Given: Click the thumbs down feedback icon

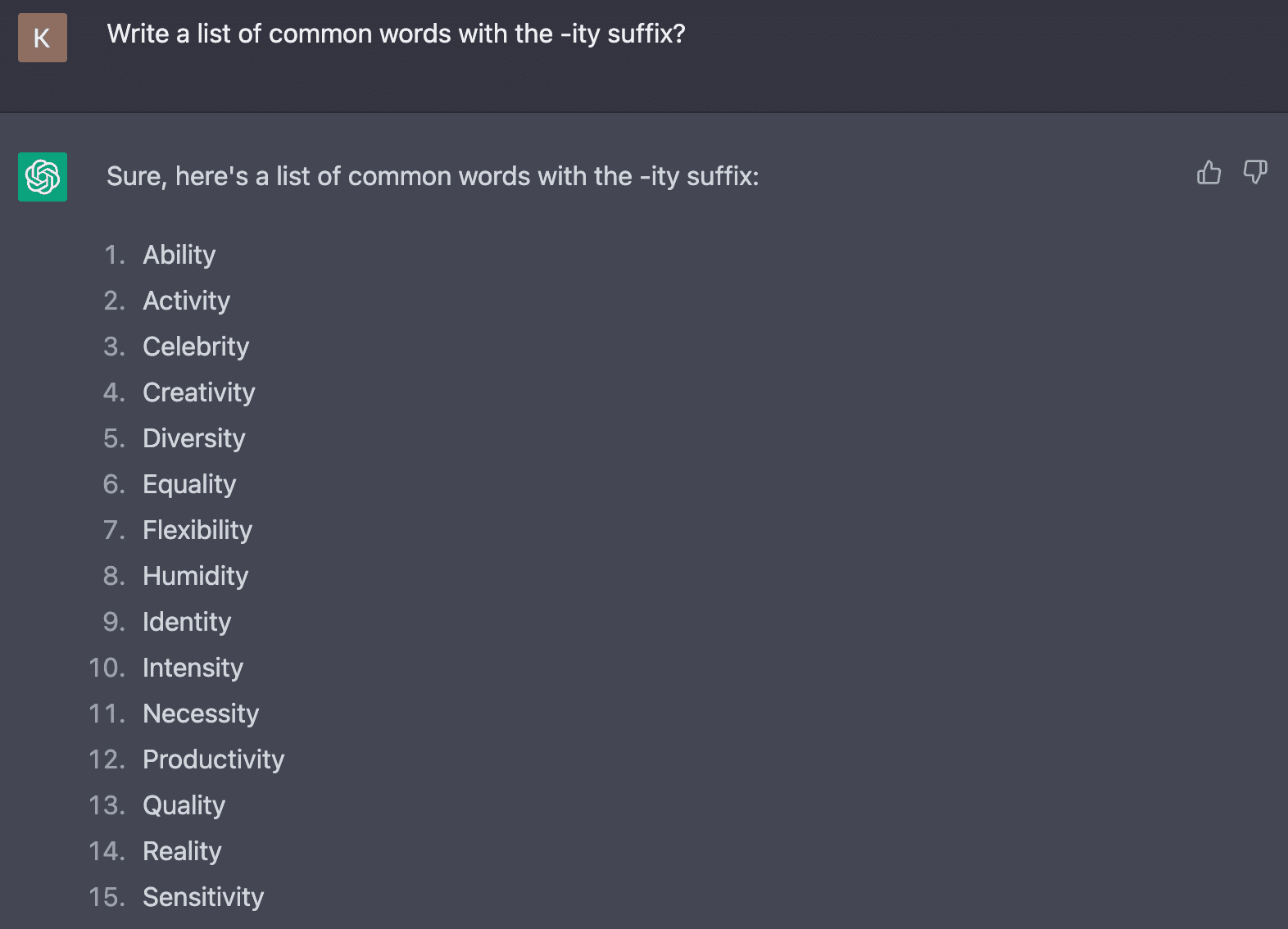Looking at the screenshot, I should [1254, 172].
